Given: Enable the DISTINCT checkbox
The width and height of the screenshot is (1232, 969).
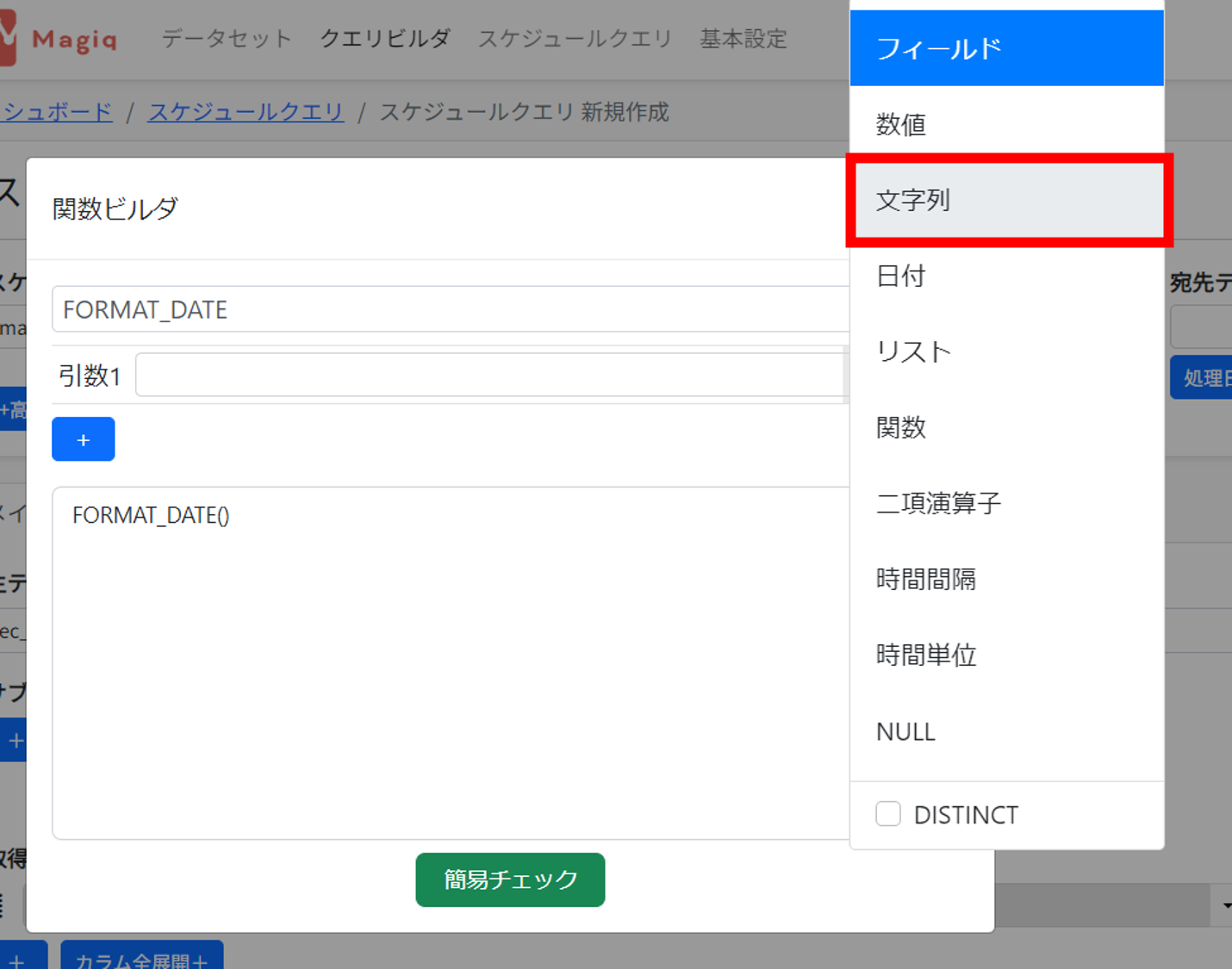Looking at the screenshot, I should pyautogui.click(x=888, y=814).
